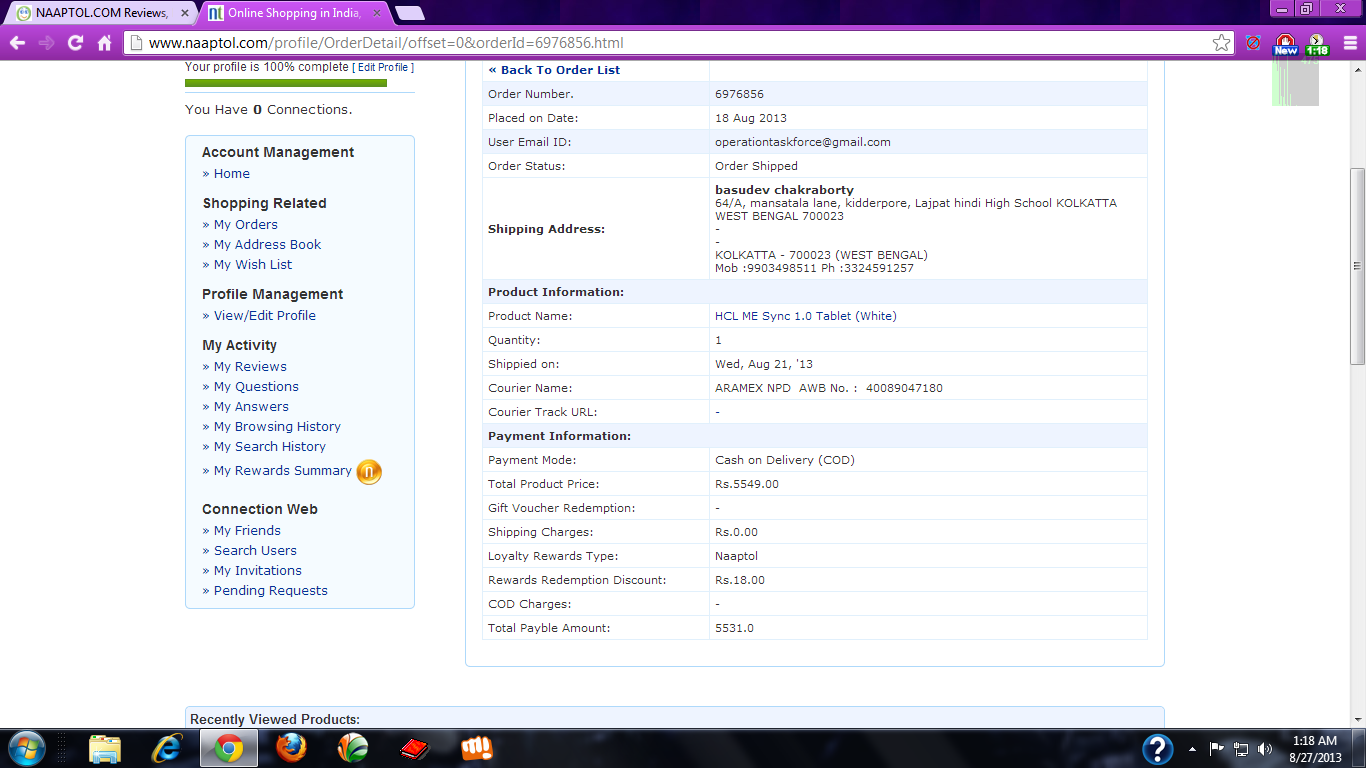Open the extension showing the 1:18 badge
This screenshot has width=1366, height=768.
[x=1317, y=44]
